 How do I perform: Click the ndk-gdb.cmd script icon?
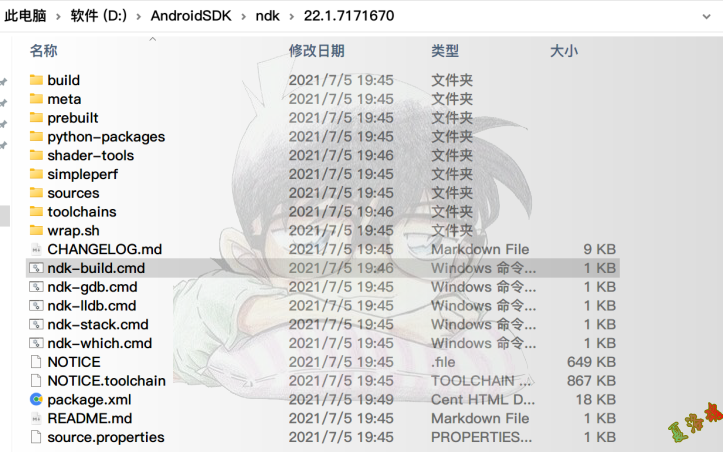36,287
